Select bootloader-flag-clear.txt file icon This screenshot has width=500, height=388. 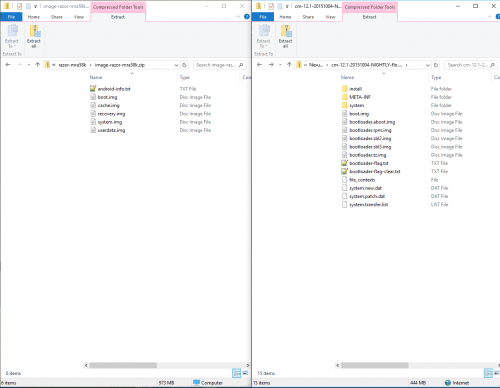pos(345,171)
